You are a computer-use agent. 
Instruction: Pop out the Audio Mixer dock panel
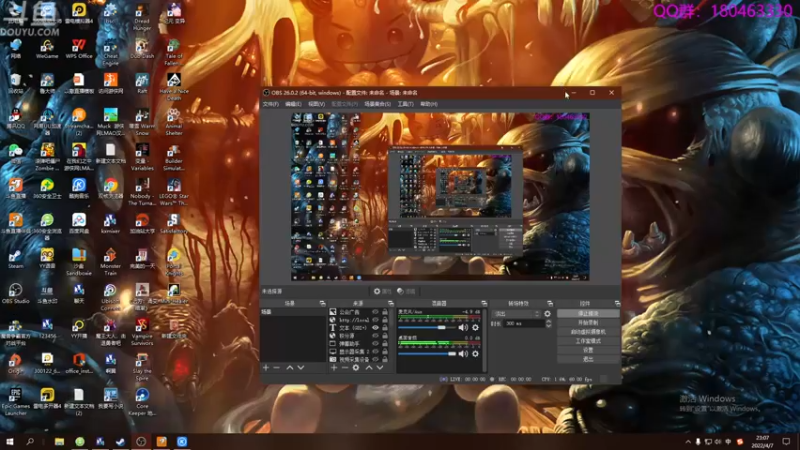[484, 303]
